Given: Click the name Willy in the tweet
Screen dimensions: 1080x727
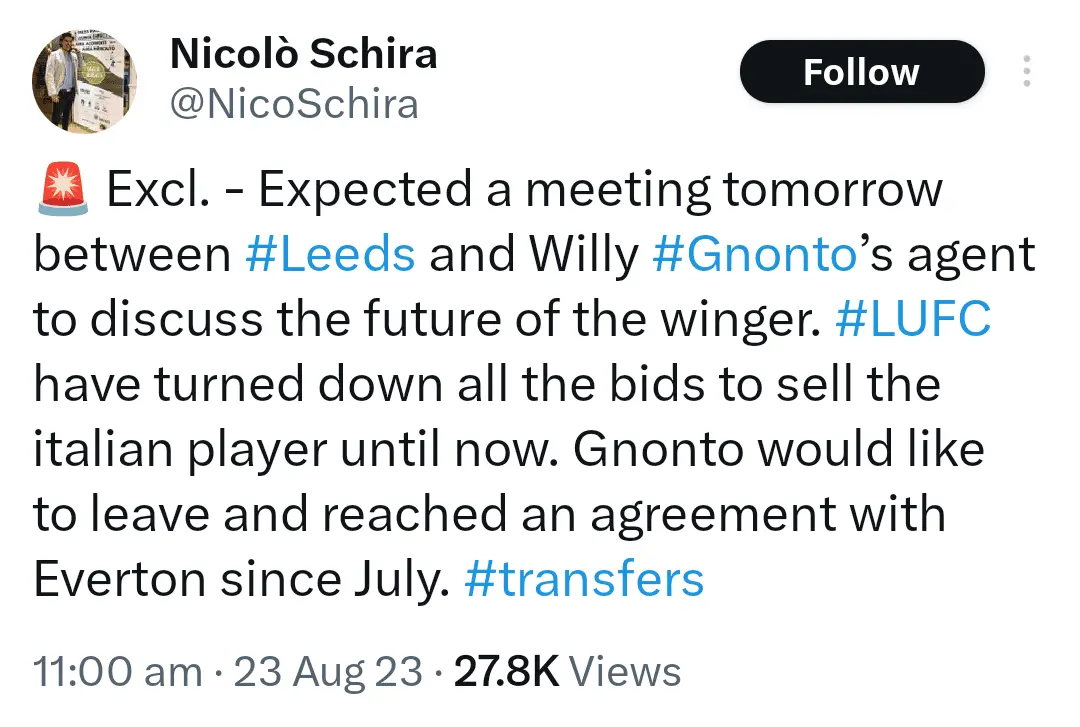Looking at the screenshot, I should (583, 255).
